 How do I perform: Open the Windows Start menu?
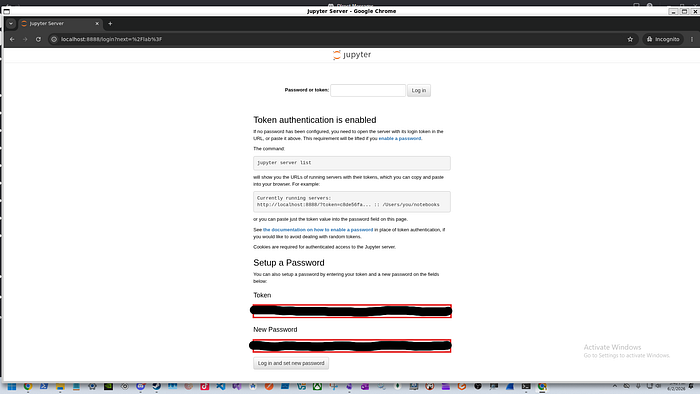pos(12,387)
